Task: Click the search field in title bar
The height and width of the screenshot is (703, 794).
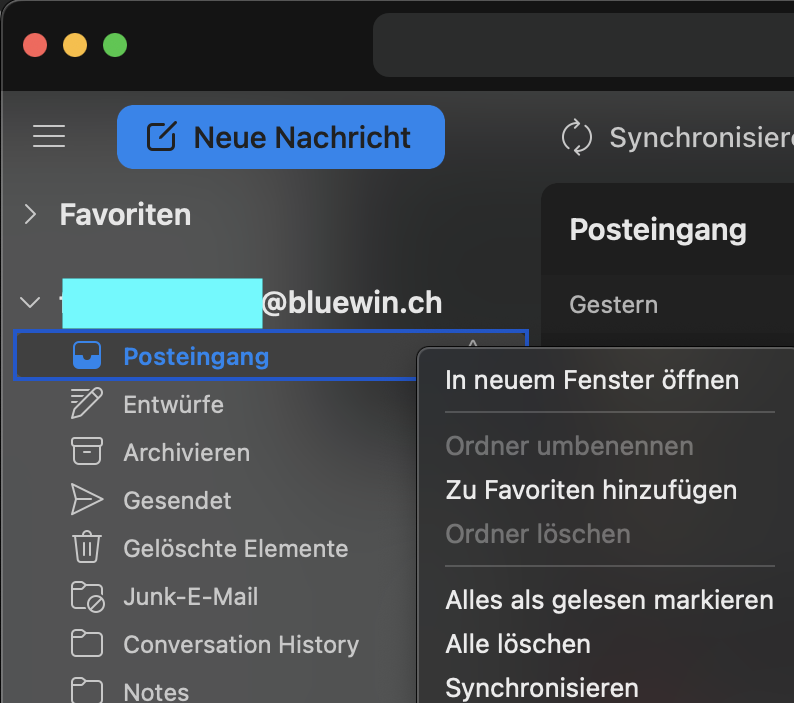Action: [x=583, y=45]
